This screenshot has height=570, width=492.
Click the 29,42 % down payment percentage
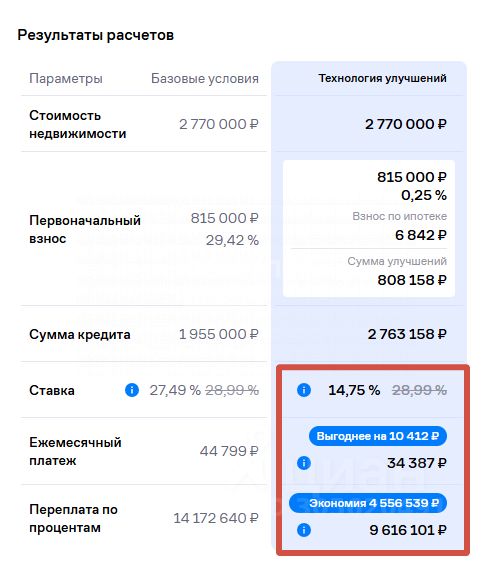[x=232, y=240]
